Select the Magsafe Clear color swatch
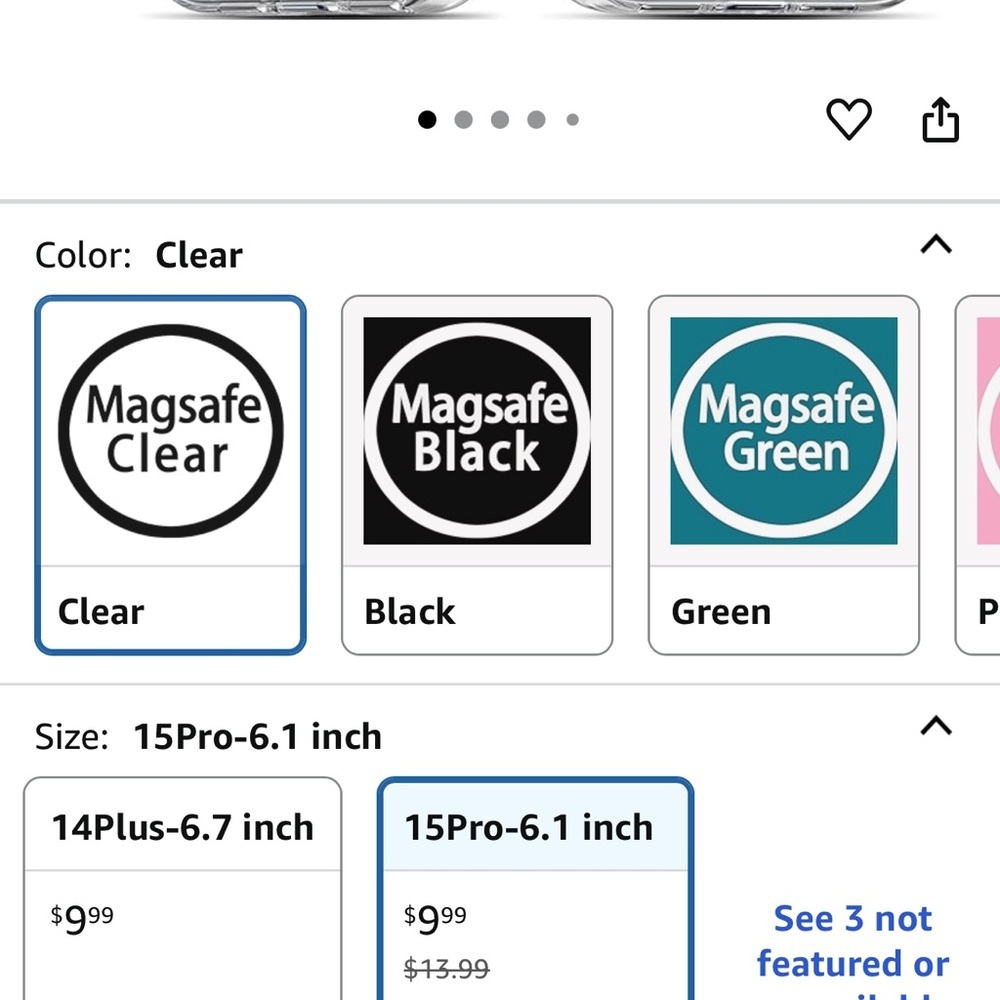Image resolution: width=1000 pixels, height=1000 pixels. click(171, 432)
